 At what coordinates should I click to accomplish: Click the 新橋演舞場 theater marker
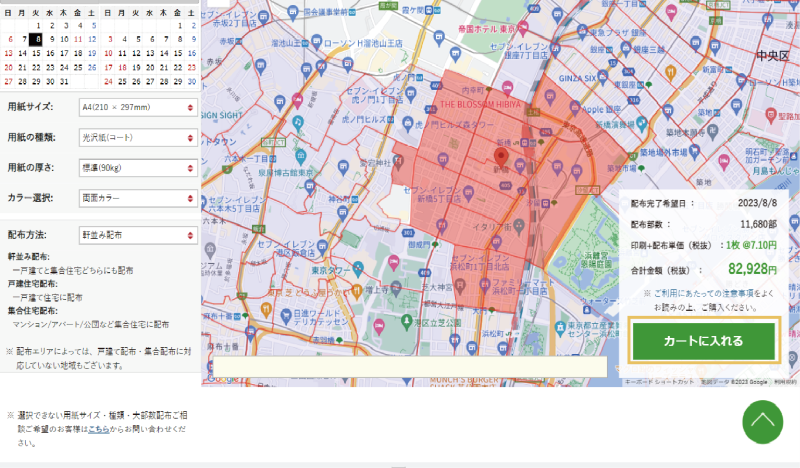tap(642, 123)
